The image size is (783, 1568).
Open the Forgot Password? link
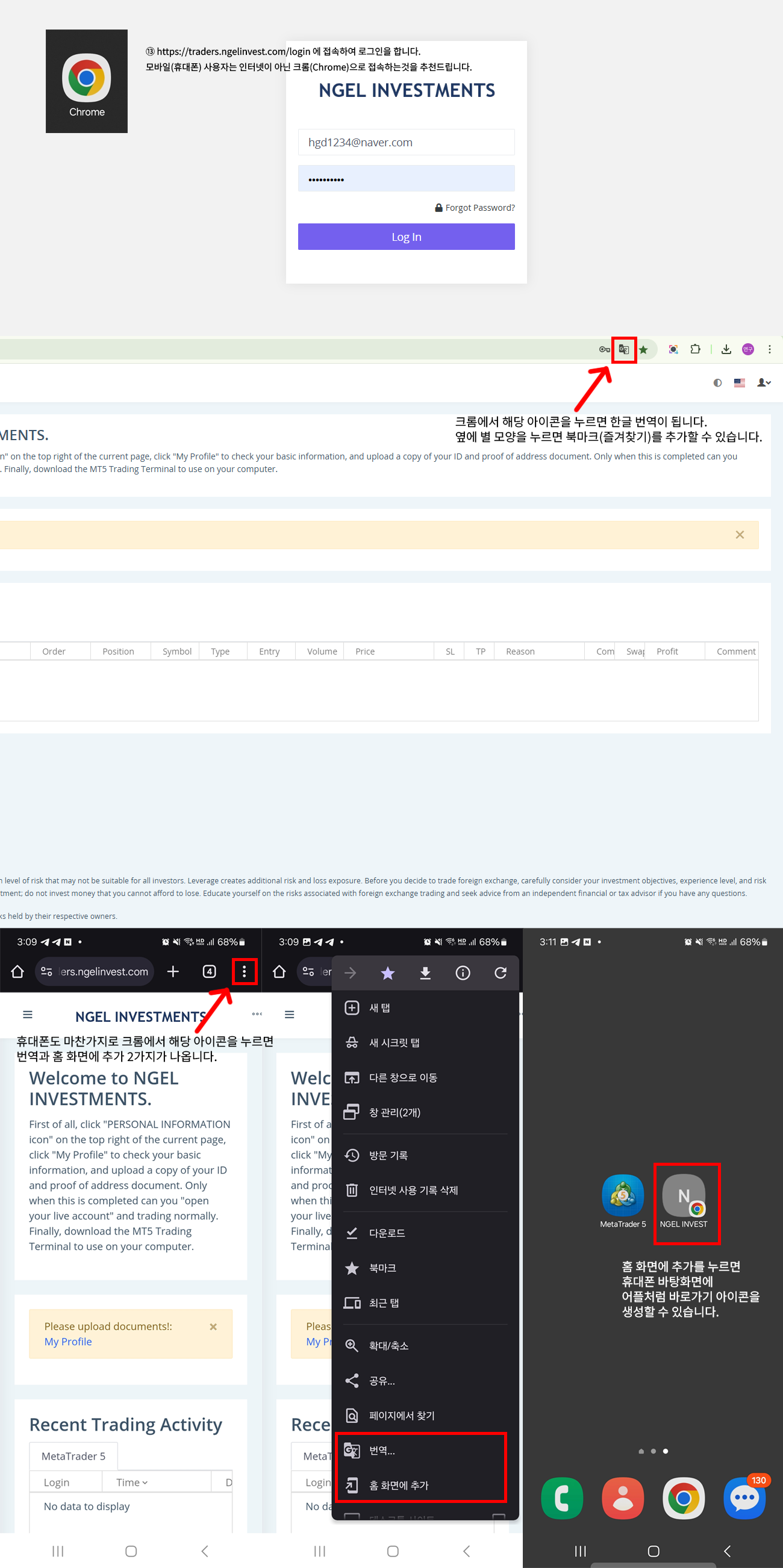click(x=475, y=208)
